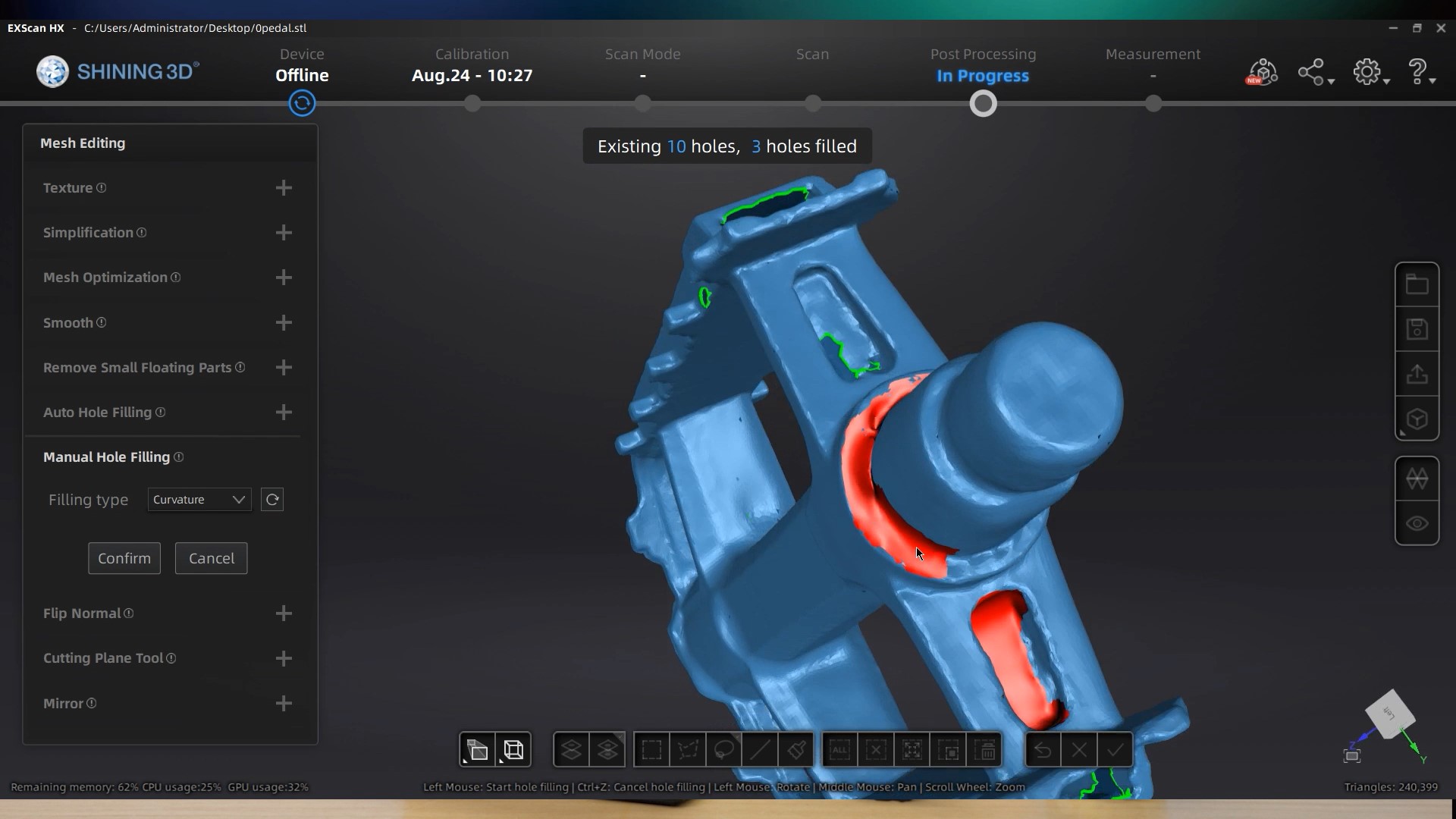1456x819 pixels.
Task: Toggle the through-selection cube view mode
Action: point(949,749)
